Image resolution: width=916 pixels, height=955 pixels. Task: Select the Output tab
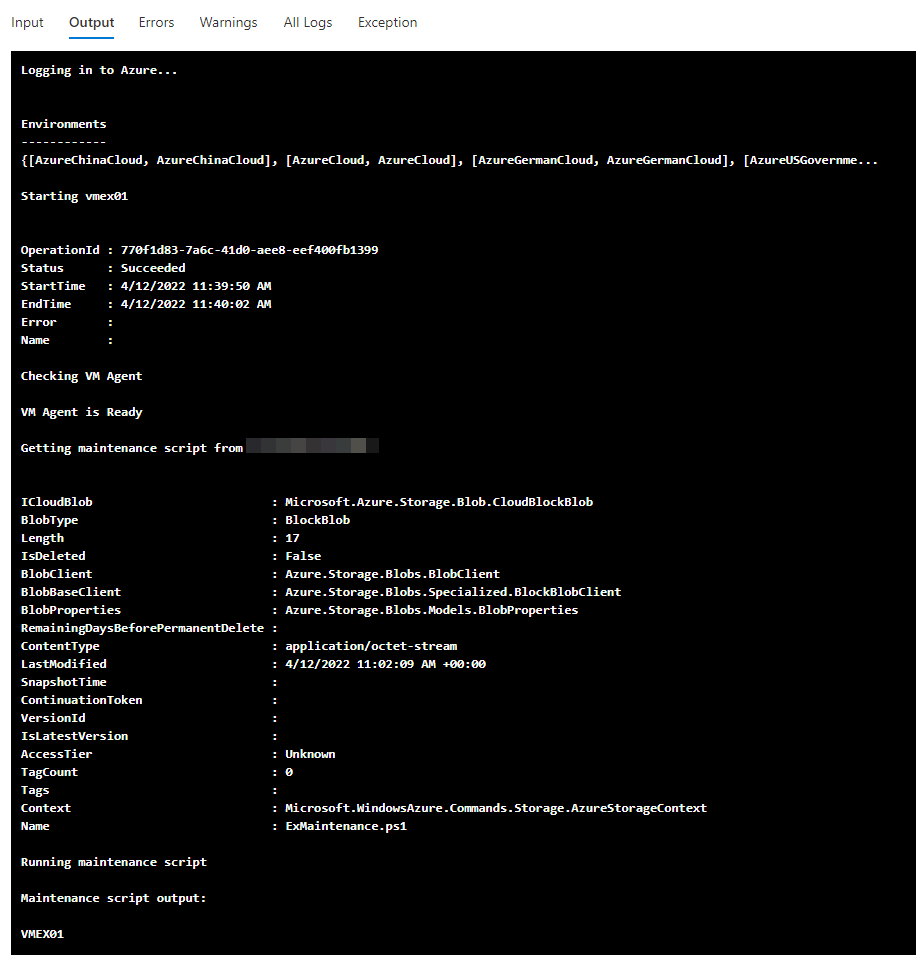point(91,23)
